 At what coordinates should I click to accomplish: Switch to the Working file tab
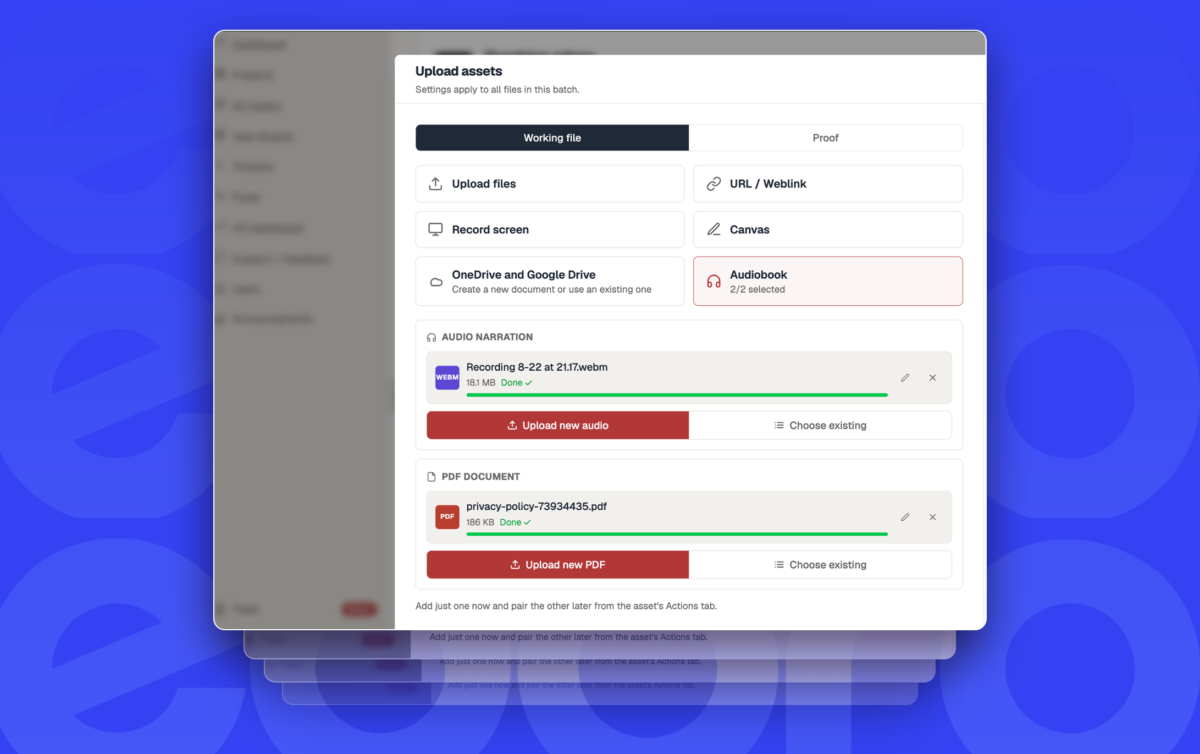pyautogui.click(x=552, y=138)
